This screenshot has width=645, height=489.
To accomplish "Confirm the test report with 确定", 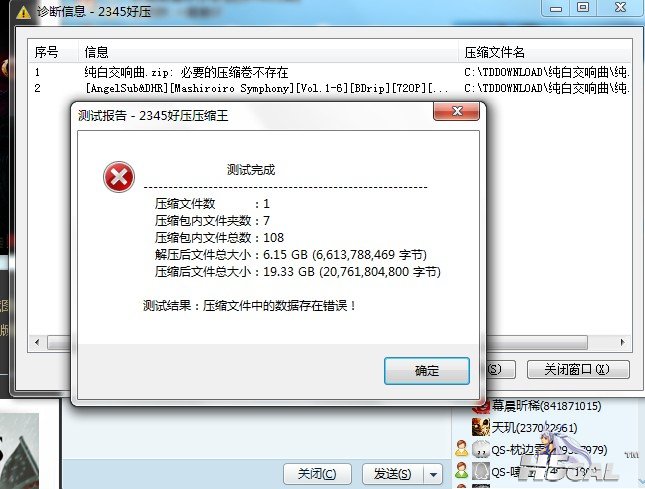I will [427, 371].
